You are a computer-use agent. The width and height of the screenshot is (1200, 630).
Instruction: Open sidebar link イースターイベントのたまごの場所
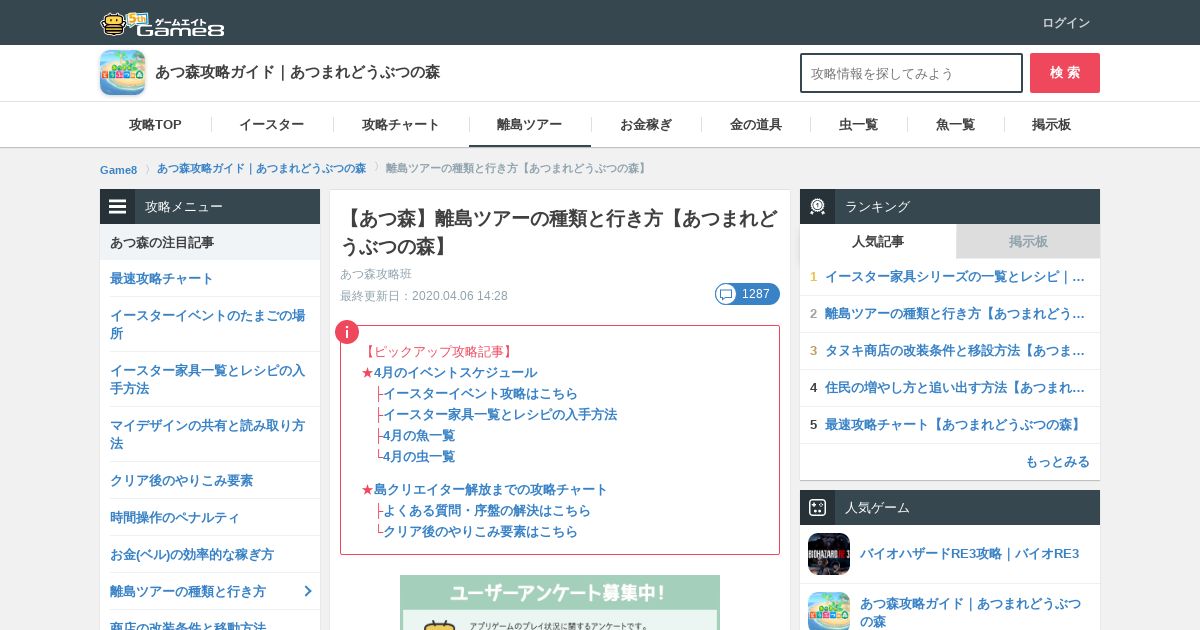coord(208,324)
